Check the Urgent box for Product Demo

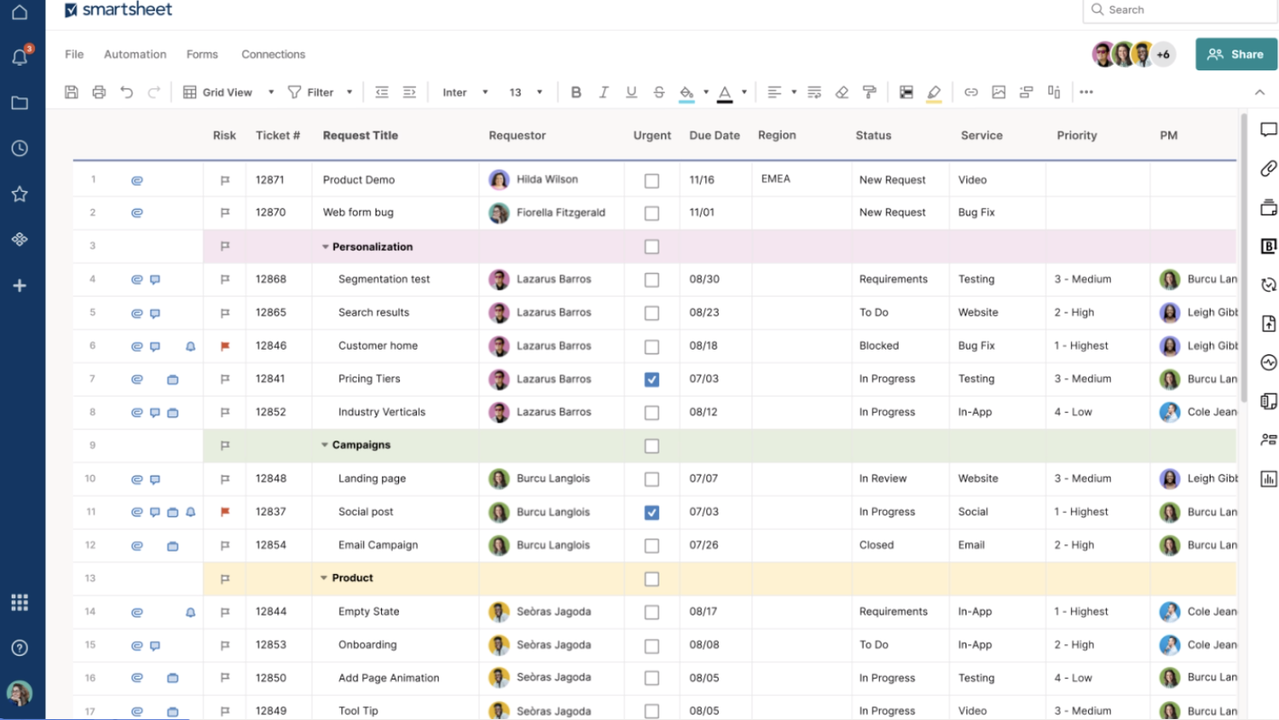pos(651,180)
